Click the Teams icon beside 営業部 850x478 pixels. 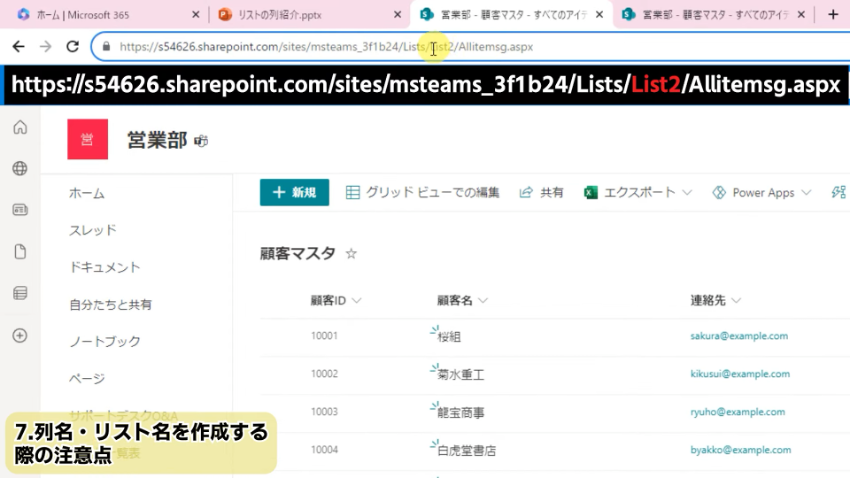[201, 141]
